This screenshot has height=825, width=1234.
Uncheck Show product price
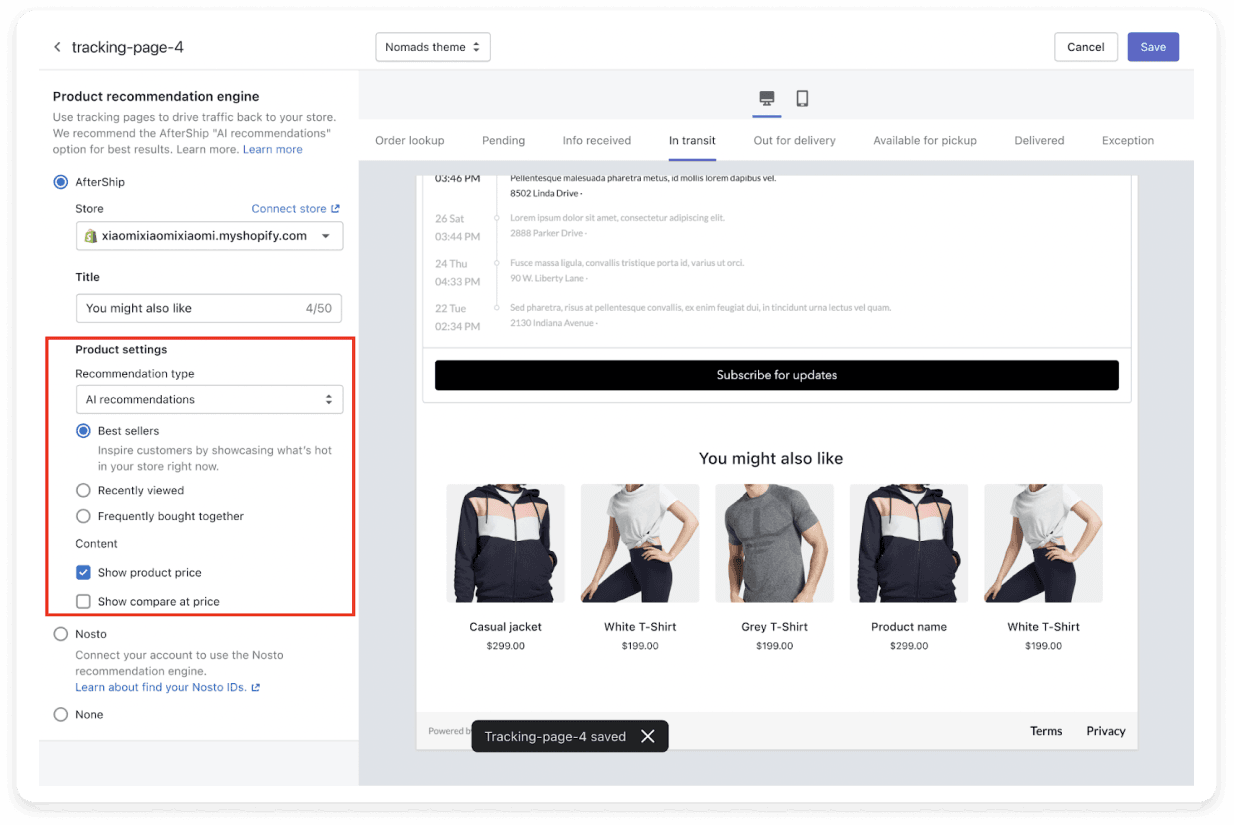[84, 573]
